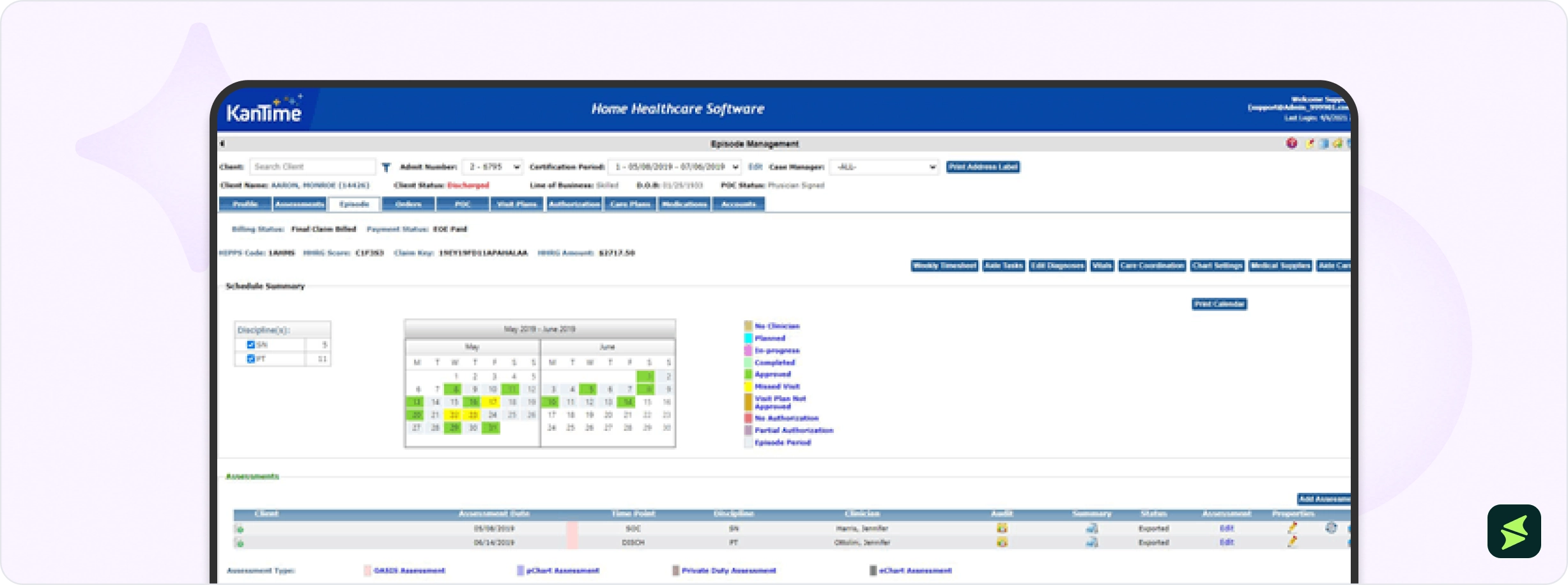
Task: Click the Edit Diagnoses button
Action: pyautogui.click(x=1057, y=265)
